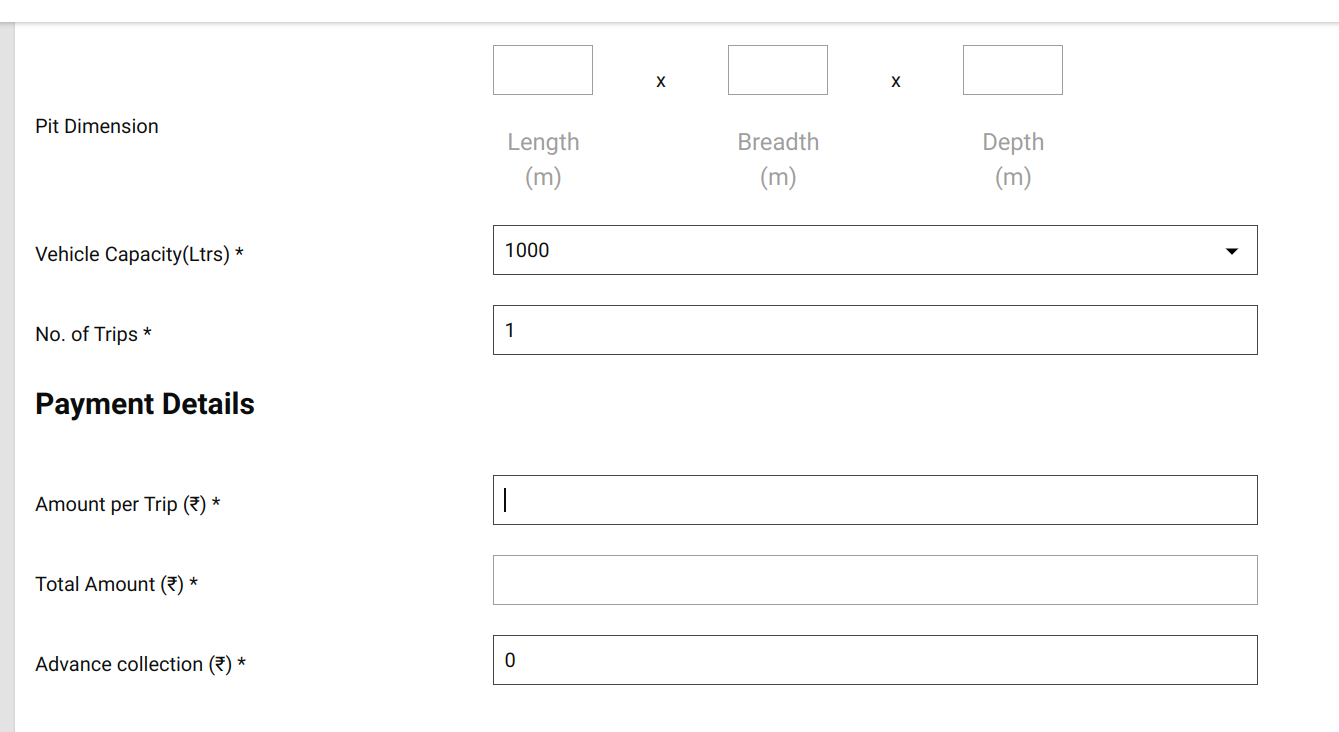Open the Vehicle Capacity dropdown
The height and width of the screenshot is (732, 1339).
(x=875, y=250)
